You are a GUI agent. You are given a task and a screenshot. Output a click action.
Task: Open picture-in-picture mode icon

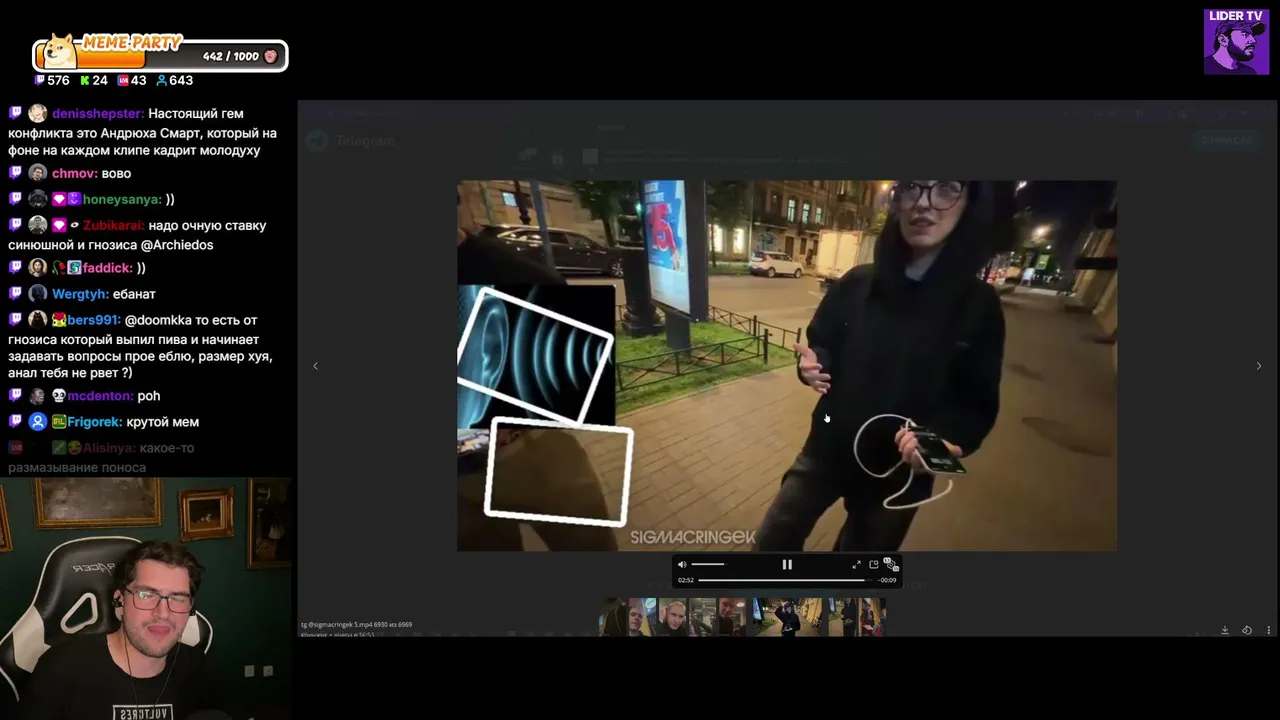coord(874,565)
